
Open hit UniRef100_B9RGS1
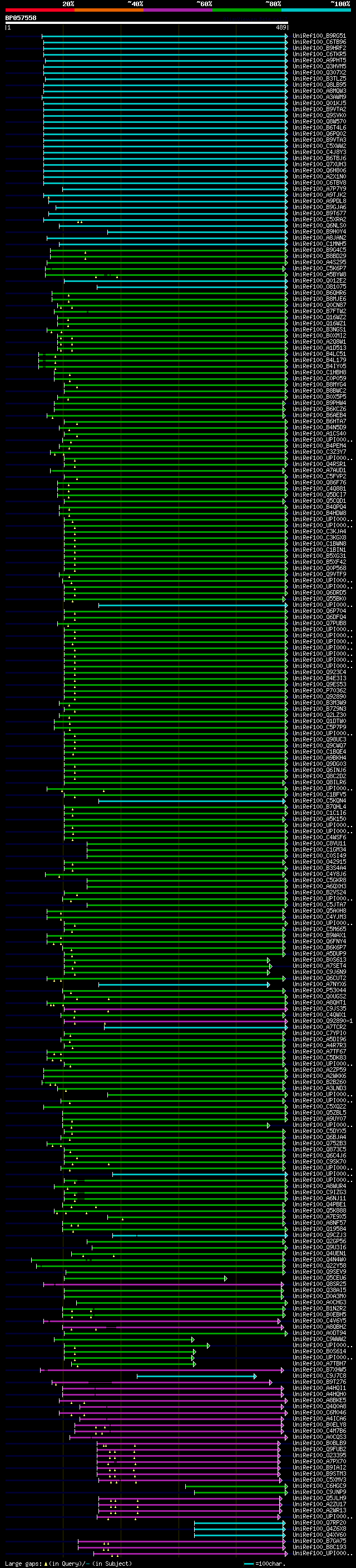(x=319, y=36)
